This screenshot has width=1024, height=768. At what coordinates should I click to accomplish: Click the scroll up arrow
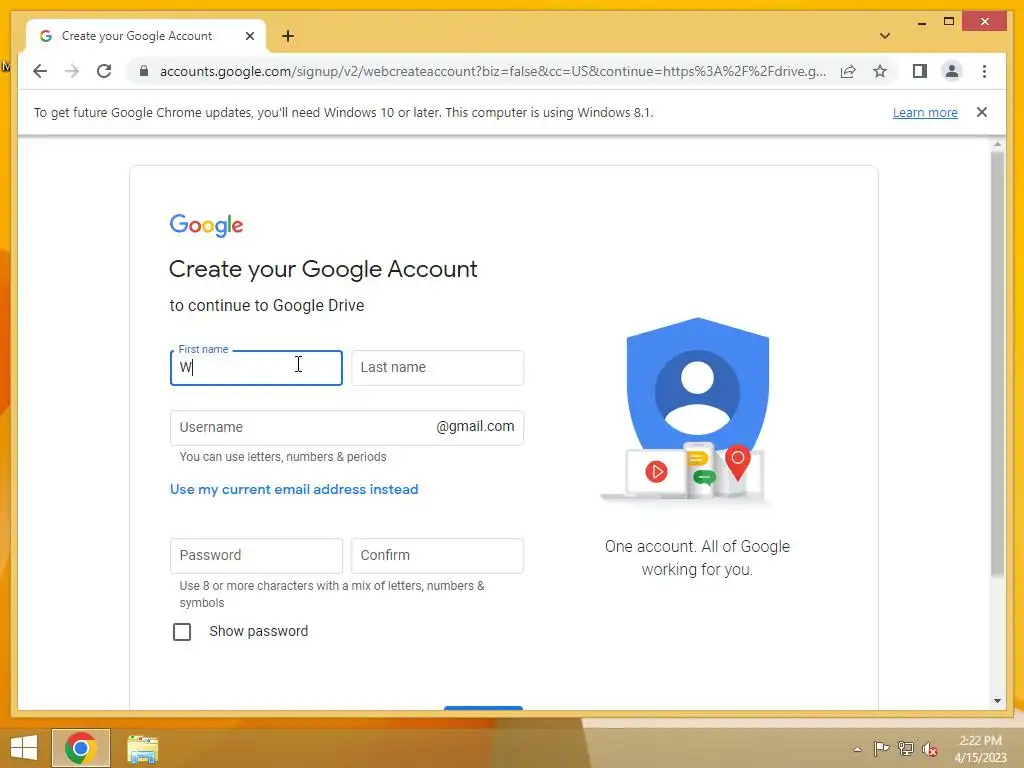point(997,144)
